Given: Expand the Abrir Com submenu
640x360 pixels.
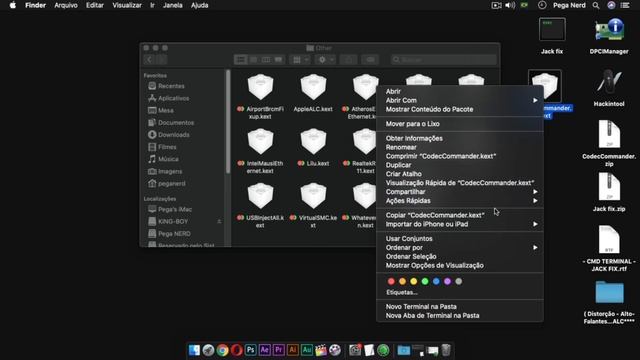Looking at the screenshot, I should coord(460,100).
